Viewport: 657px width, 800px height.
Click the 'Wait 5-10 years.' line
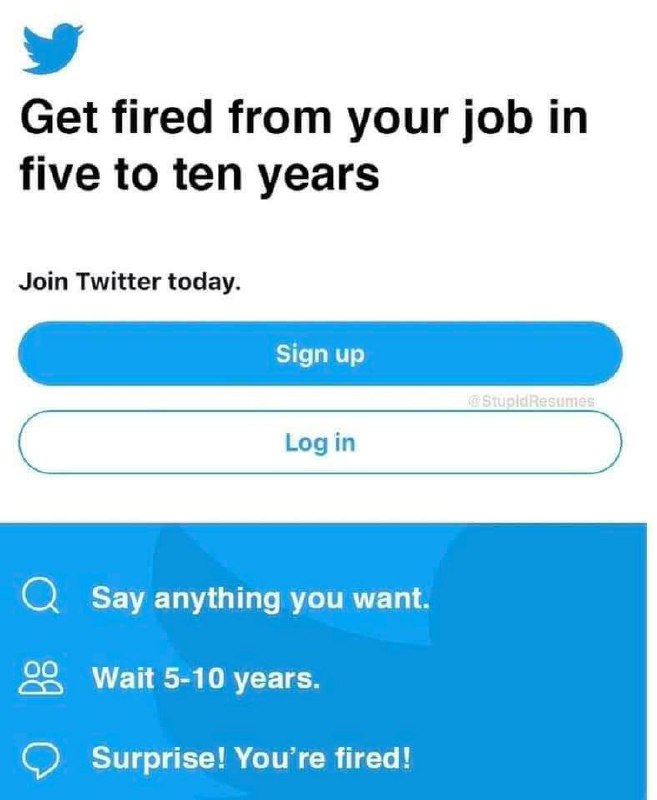pos(206,679)
